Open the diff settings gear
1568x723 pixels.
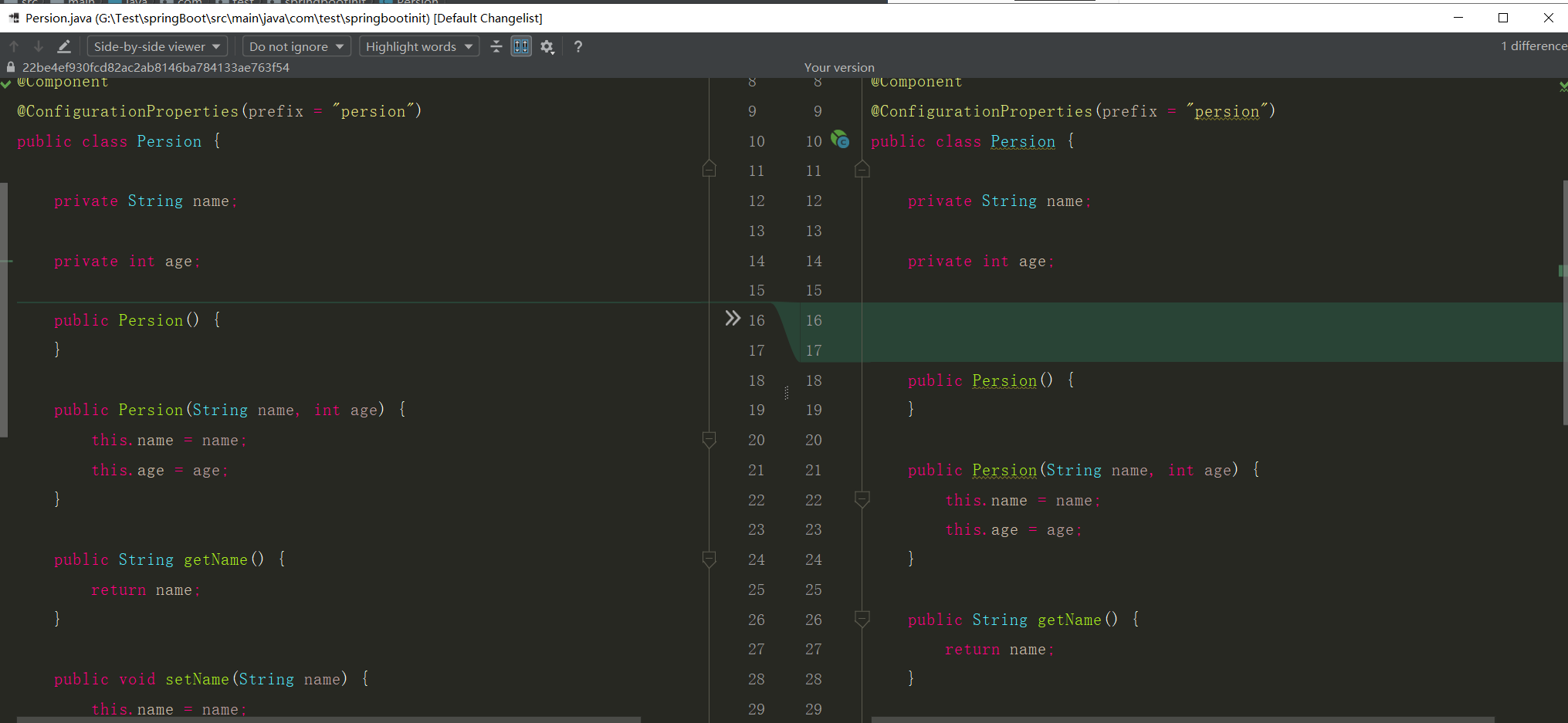pyautogui.click(x=547, y=46)
